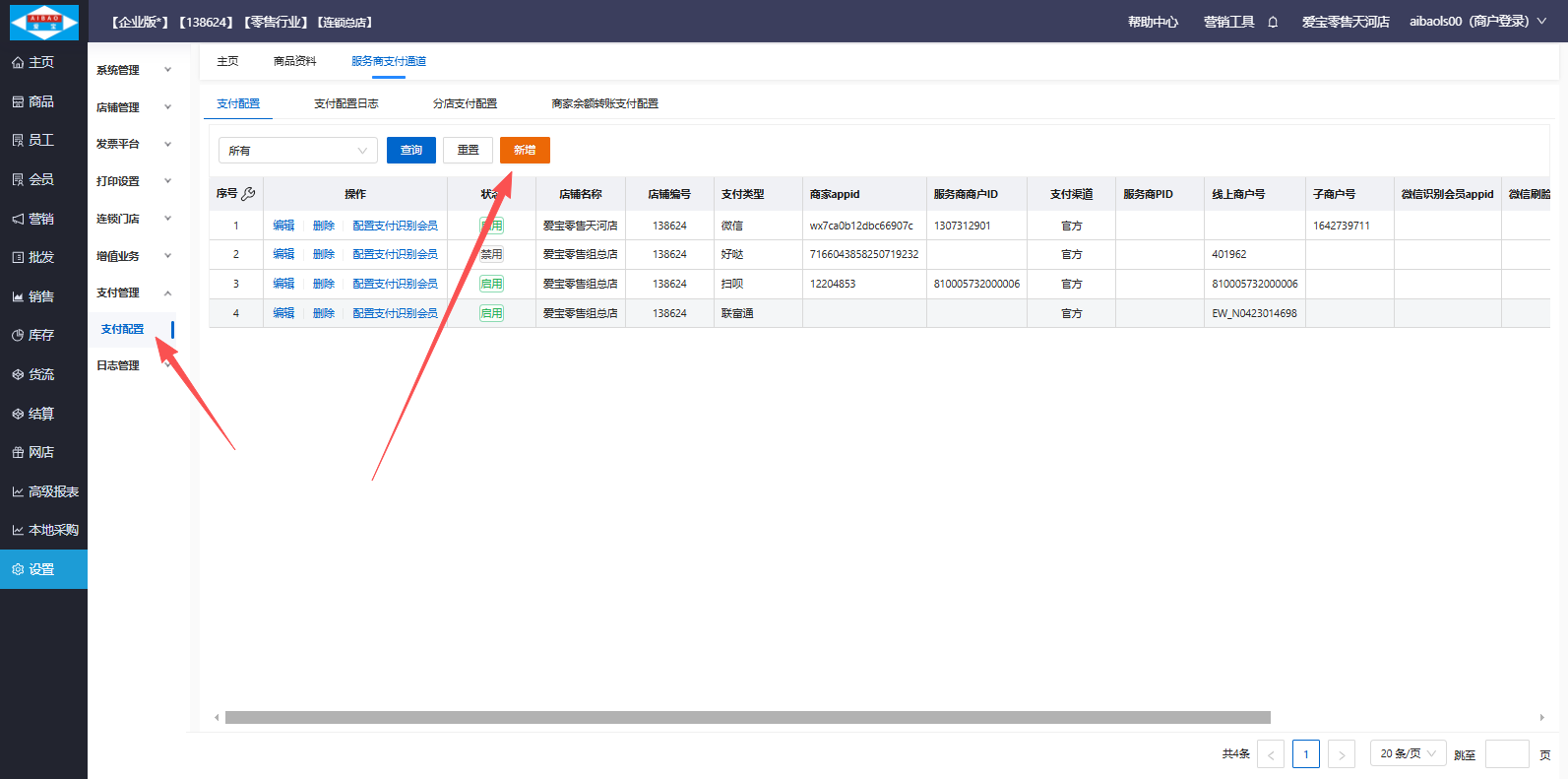1568x779 pixels.
Task: Click the home icon in left sidebar
Action: coord(18,63)
